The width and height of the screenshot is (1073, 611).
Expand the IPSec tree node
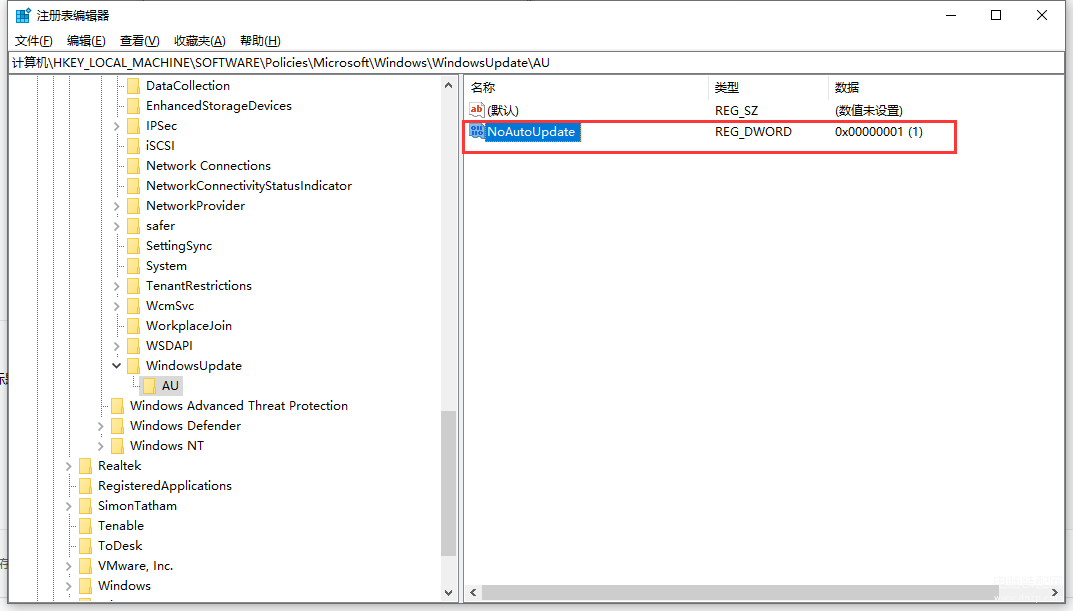(x=116, y=127)
